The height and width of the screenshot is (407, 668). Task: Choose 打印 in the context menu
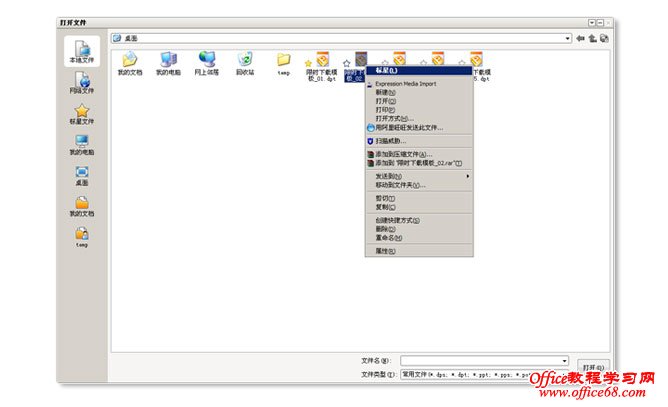(419, 110)
